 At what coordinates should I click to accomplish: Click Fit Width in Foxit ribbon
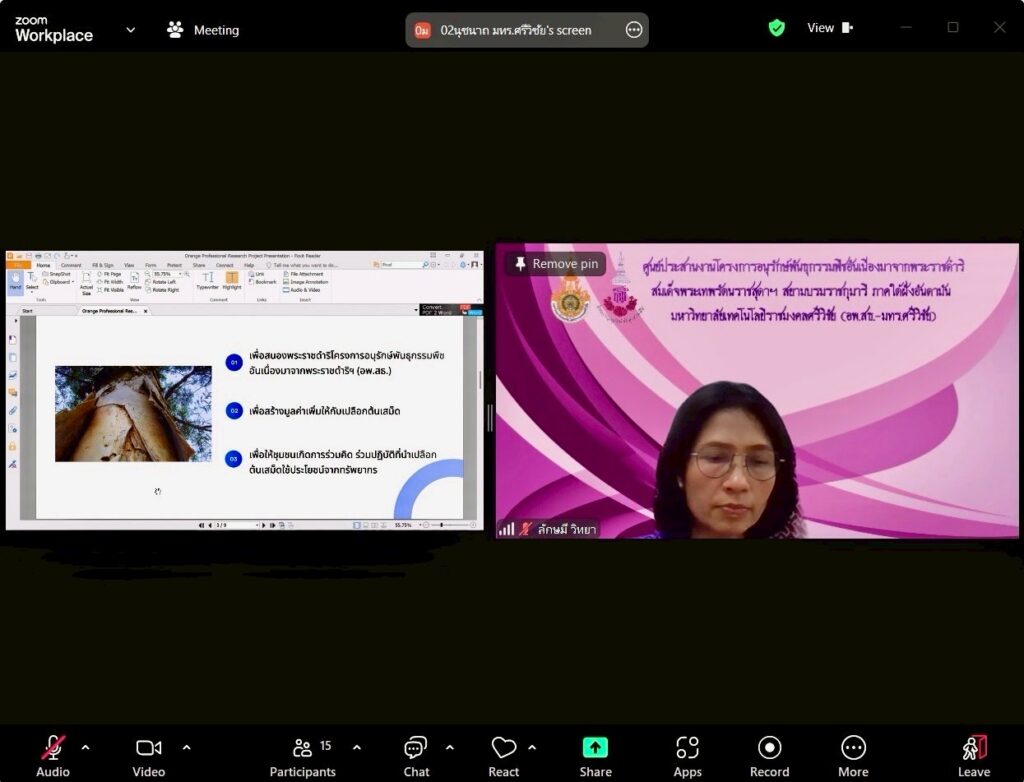(x=110, y=282)
